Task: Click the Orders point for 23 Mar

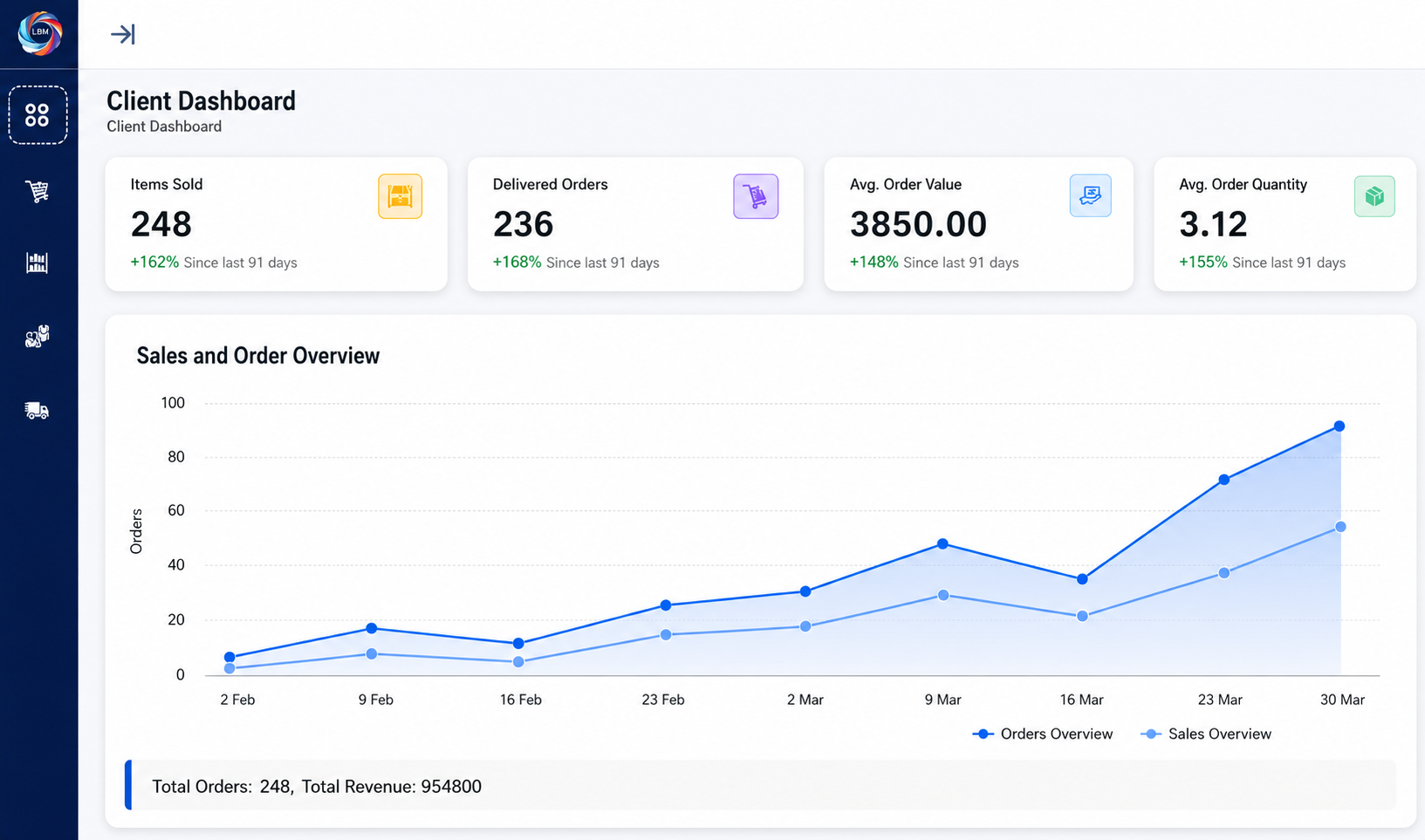Action: coord(1224,480)
